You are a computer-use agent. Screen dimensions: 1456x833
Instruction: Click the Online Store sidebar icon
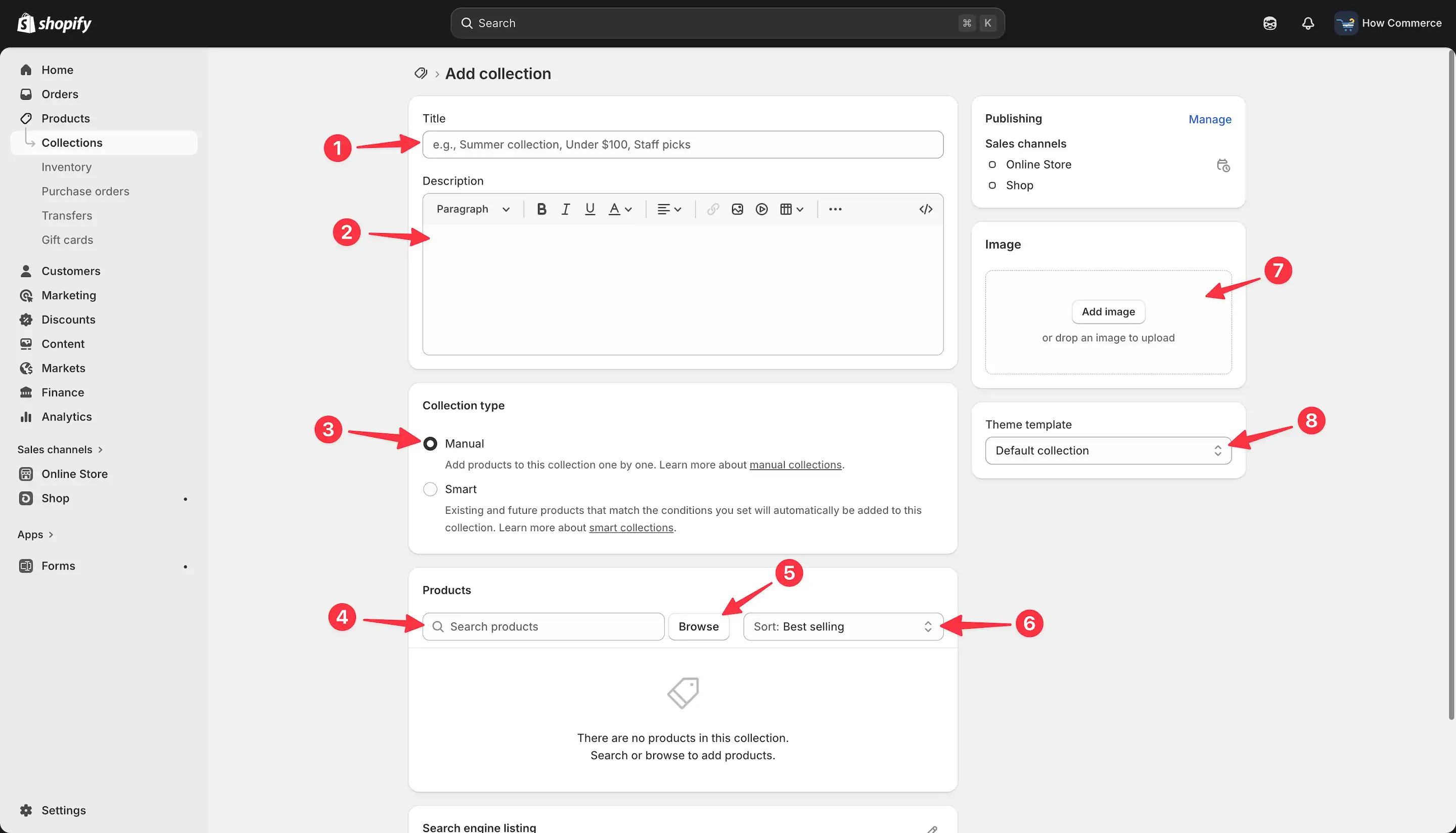(26, 474)
